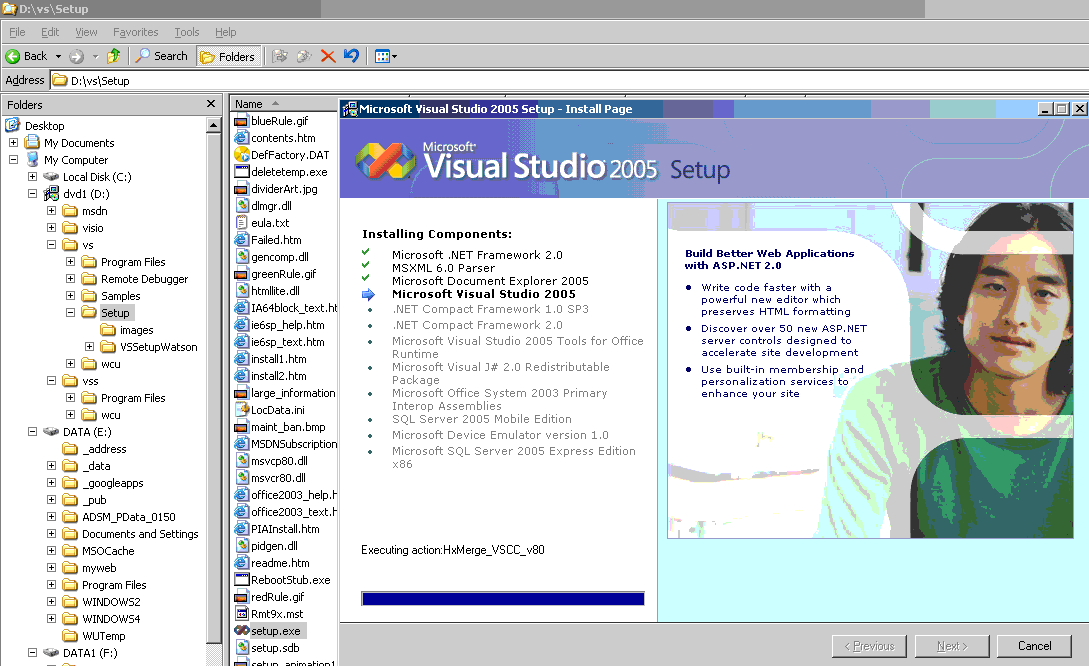
Task: Select the Samples folder in the tree
Action: (x=120, y=296)
